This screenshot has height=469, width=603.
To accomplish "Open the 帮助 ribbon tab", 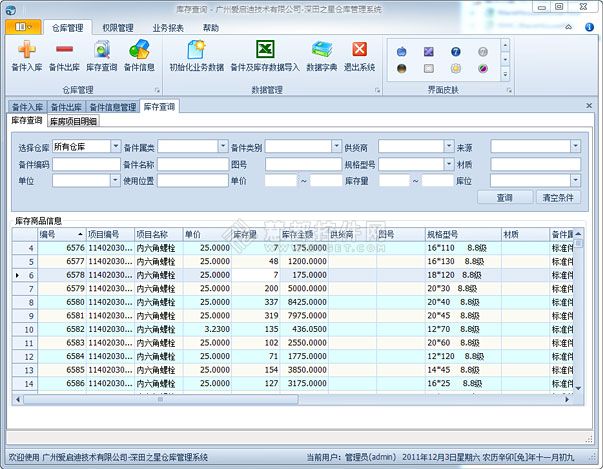I will point(210,28).
